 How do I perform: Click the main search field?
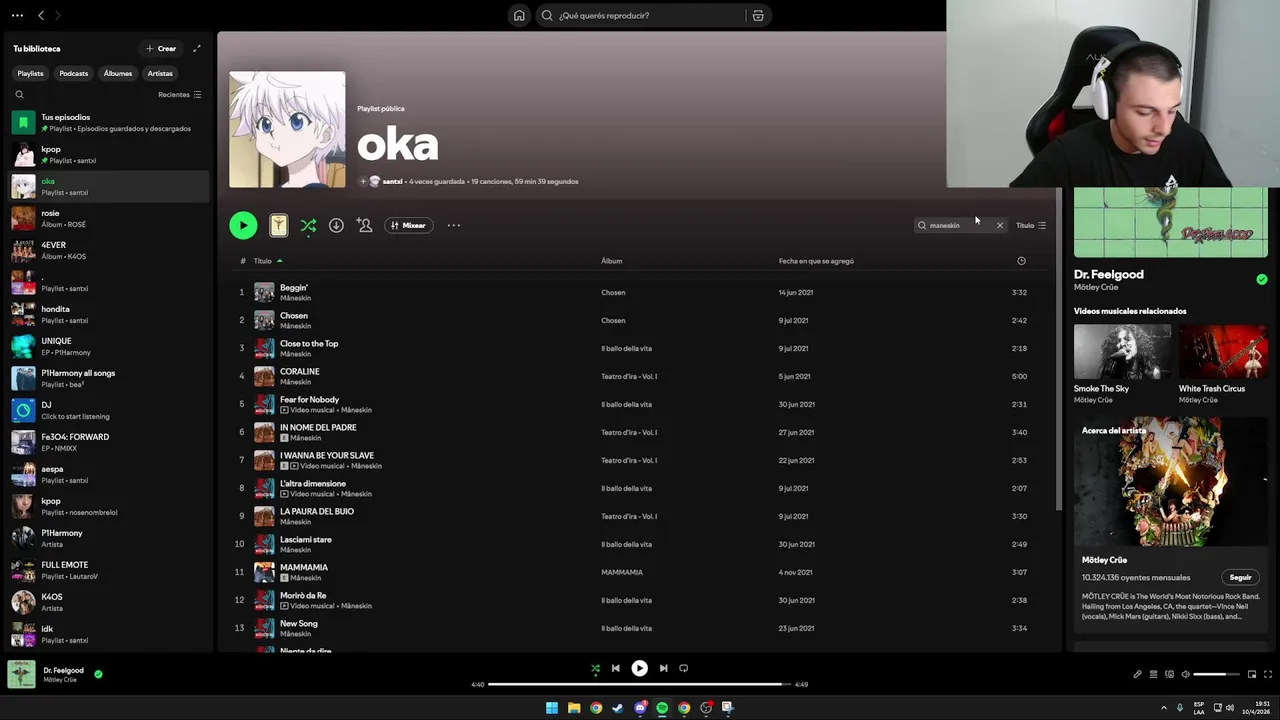click(641, 15)
